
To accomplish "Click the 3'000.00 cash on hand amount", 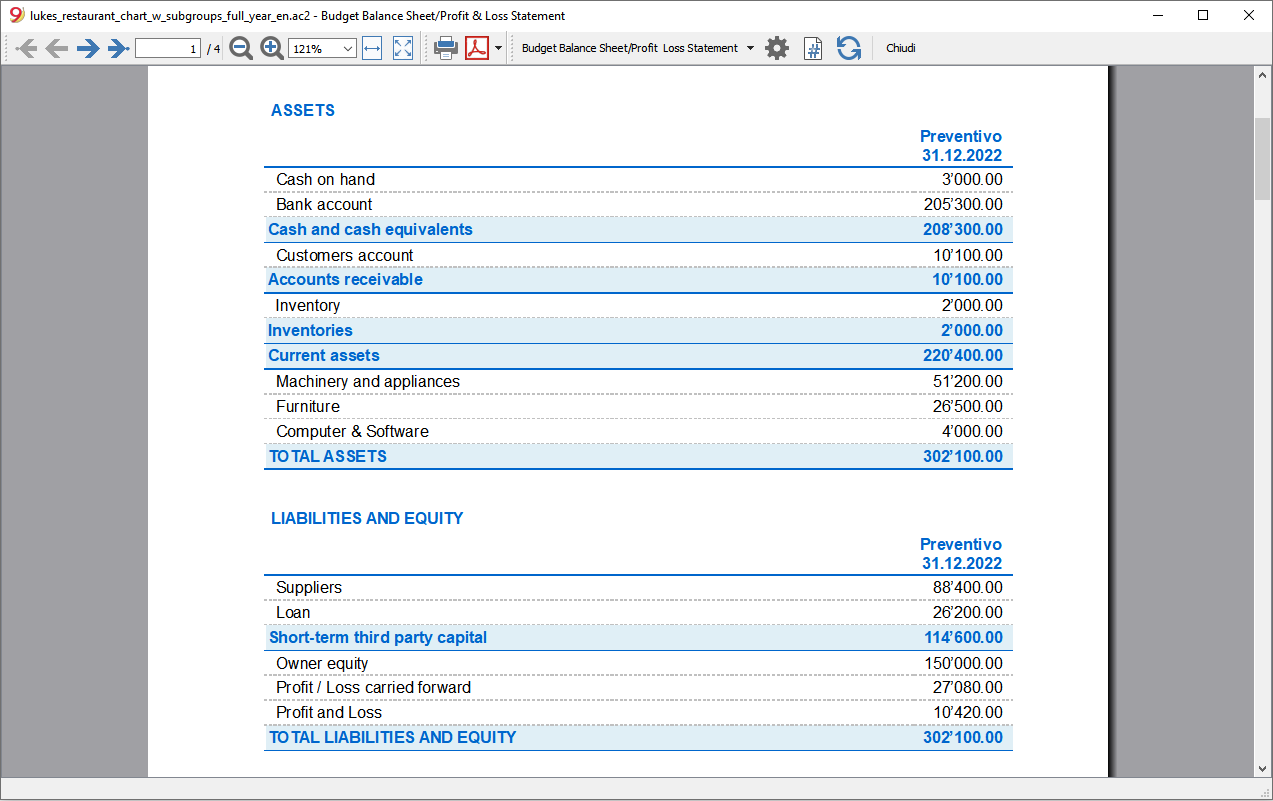I will coord(972,180).
